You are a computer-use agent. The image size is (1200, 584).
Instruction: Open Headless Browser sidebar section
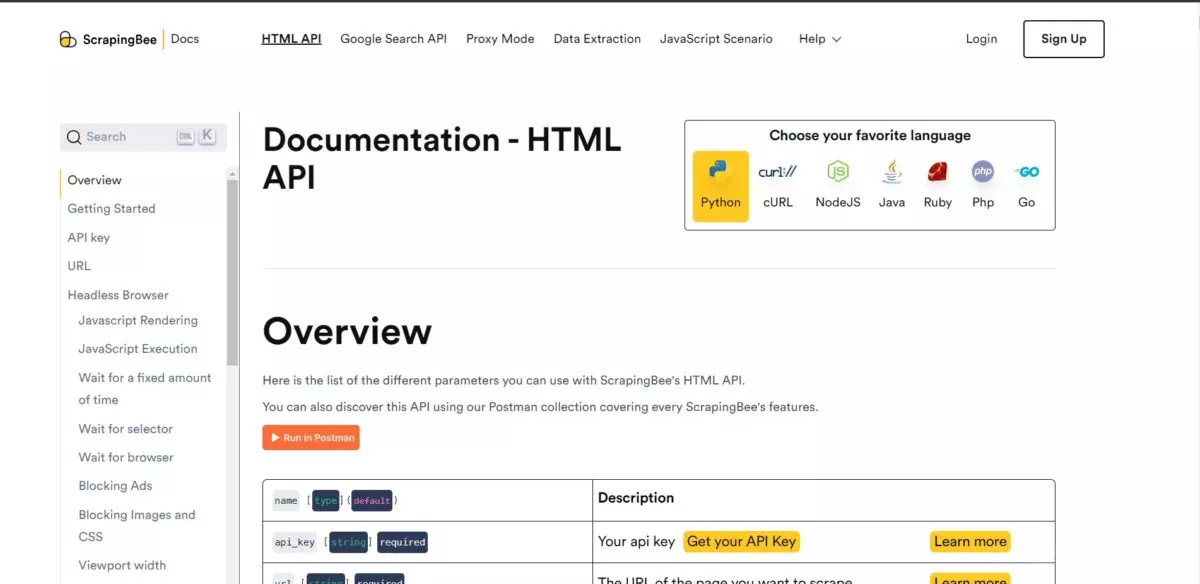point(118,295)
